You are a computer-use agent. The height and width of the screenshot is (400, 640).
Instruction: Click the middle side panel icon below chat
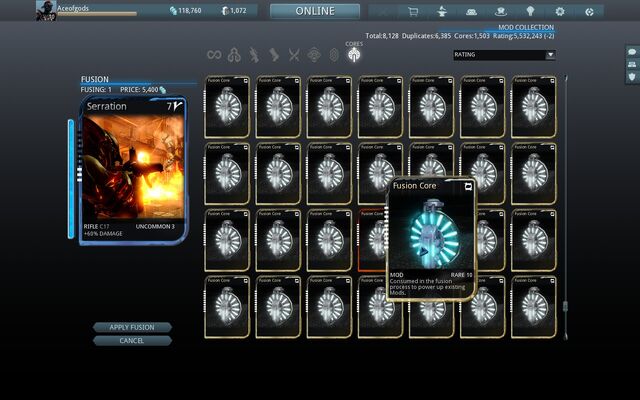point(632,64)
